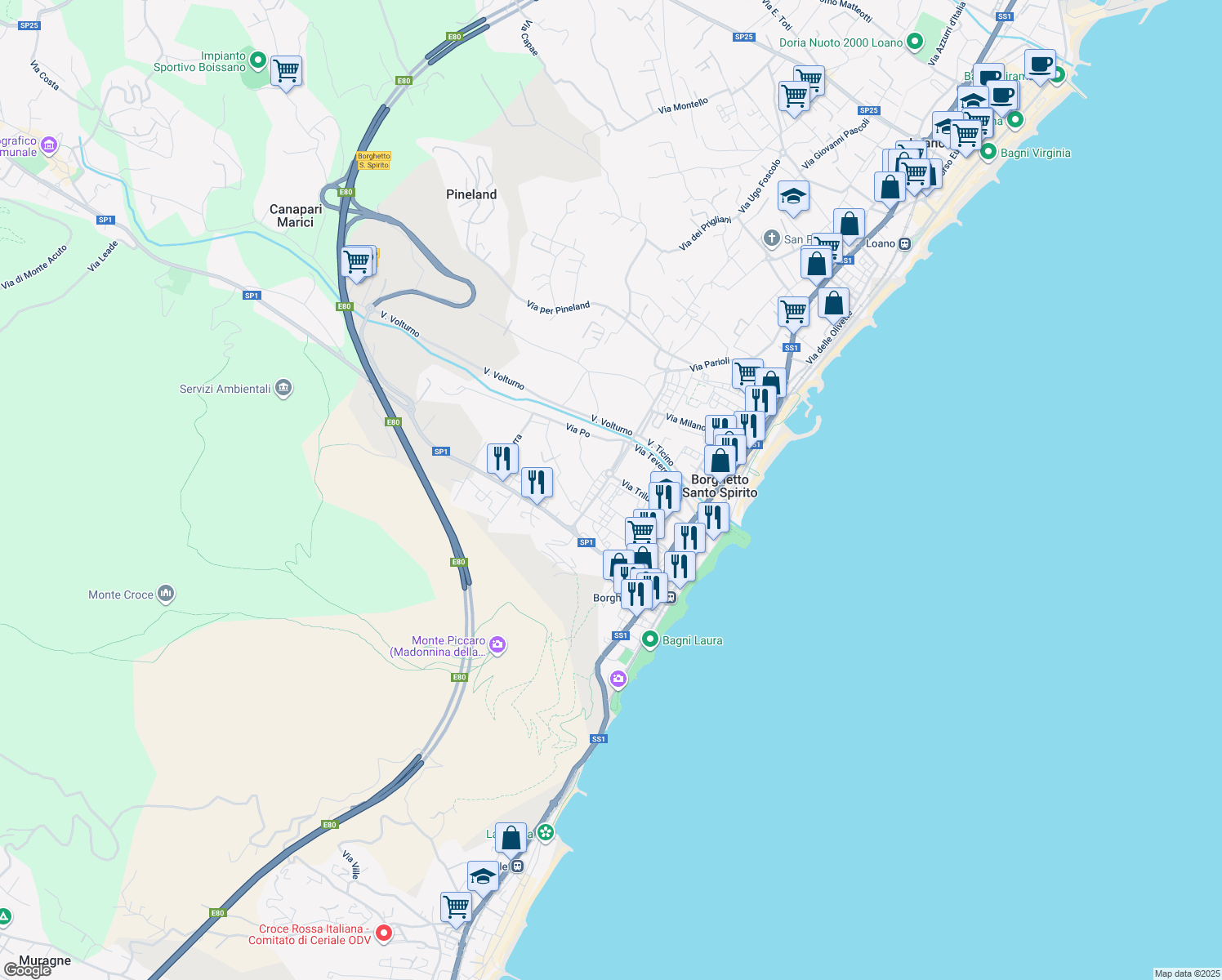
Task: Select the yellow Borghetto S. Spirito exit label
Action: point(374,161)
